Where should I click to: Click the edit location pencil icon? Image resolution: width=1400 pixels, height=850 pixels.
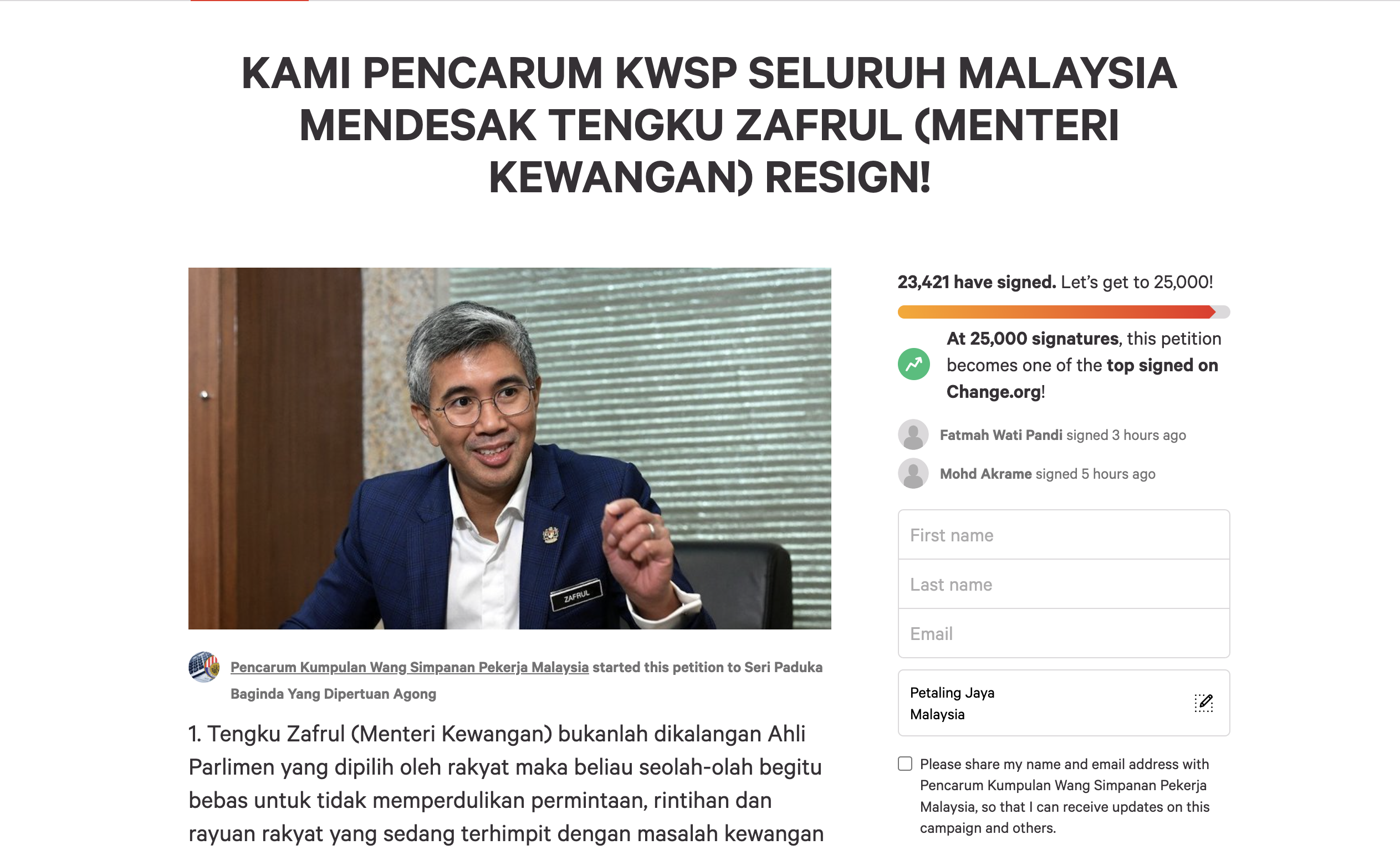click(1203, 703)
